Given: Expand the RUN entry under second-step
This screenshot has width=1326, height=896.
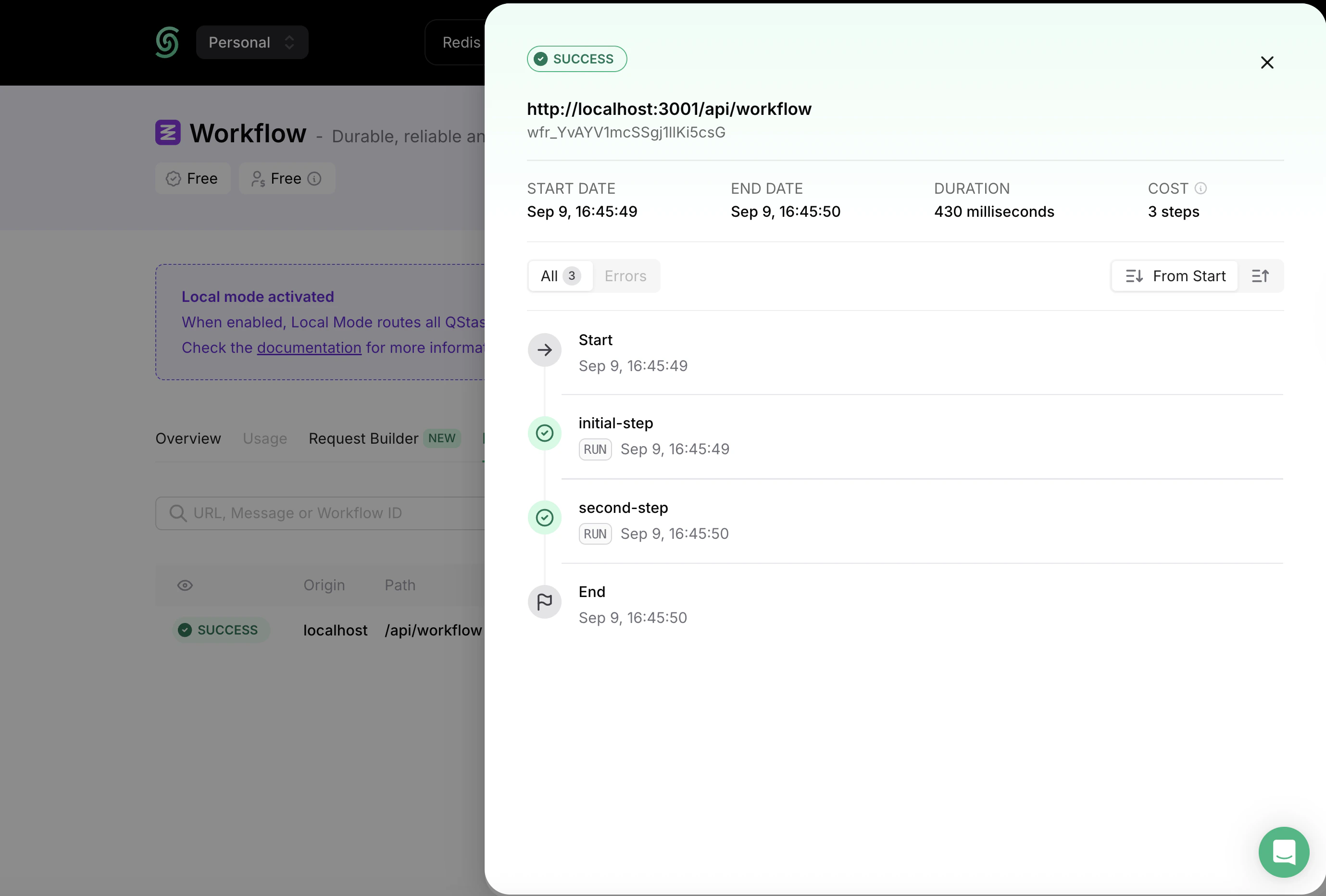Looking at the screenshot, I should tap(595, 534).
